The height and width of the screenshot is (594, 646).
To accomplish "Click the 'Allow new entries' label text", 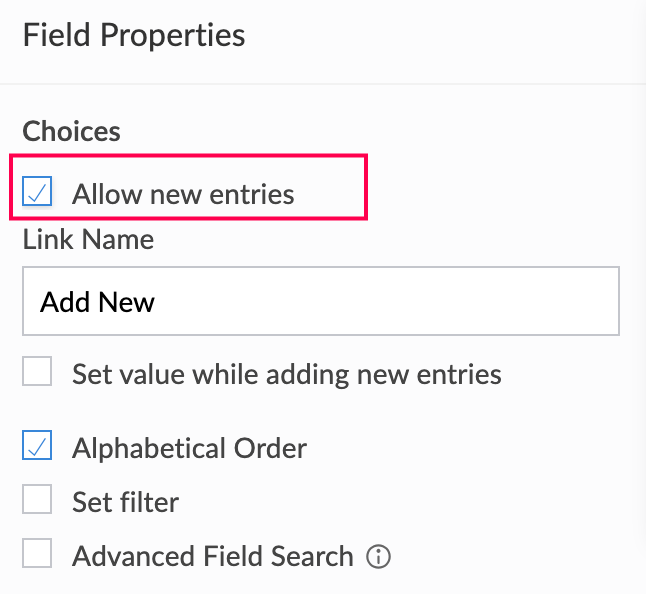I will click(183, 193).
